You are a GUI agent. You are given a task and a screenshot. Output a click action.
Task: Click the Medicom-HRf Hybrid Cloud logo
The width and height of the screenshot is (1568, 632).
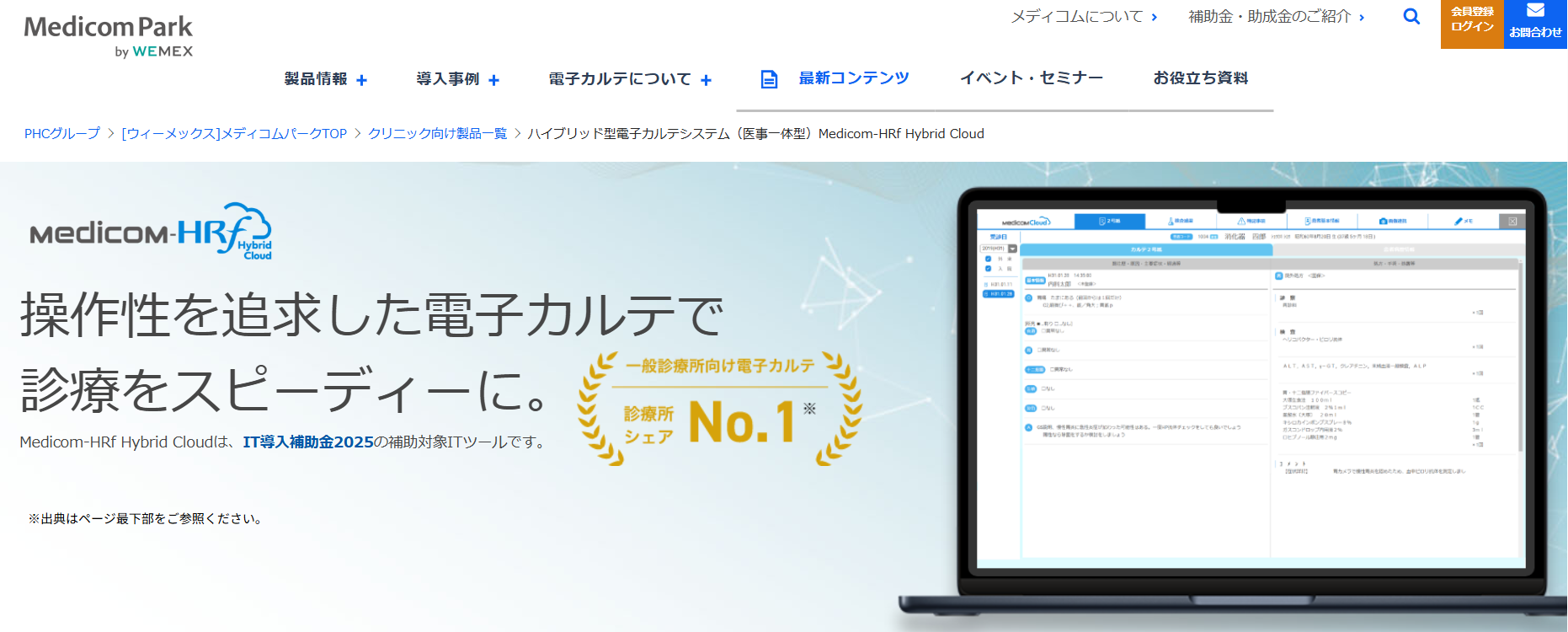[x=151, y=232]
